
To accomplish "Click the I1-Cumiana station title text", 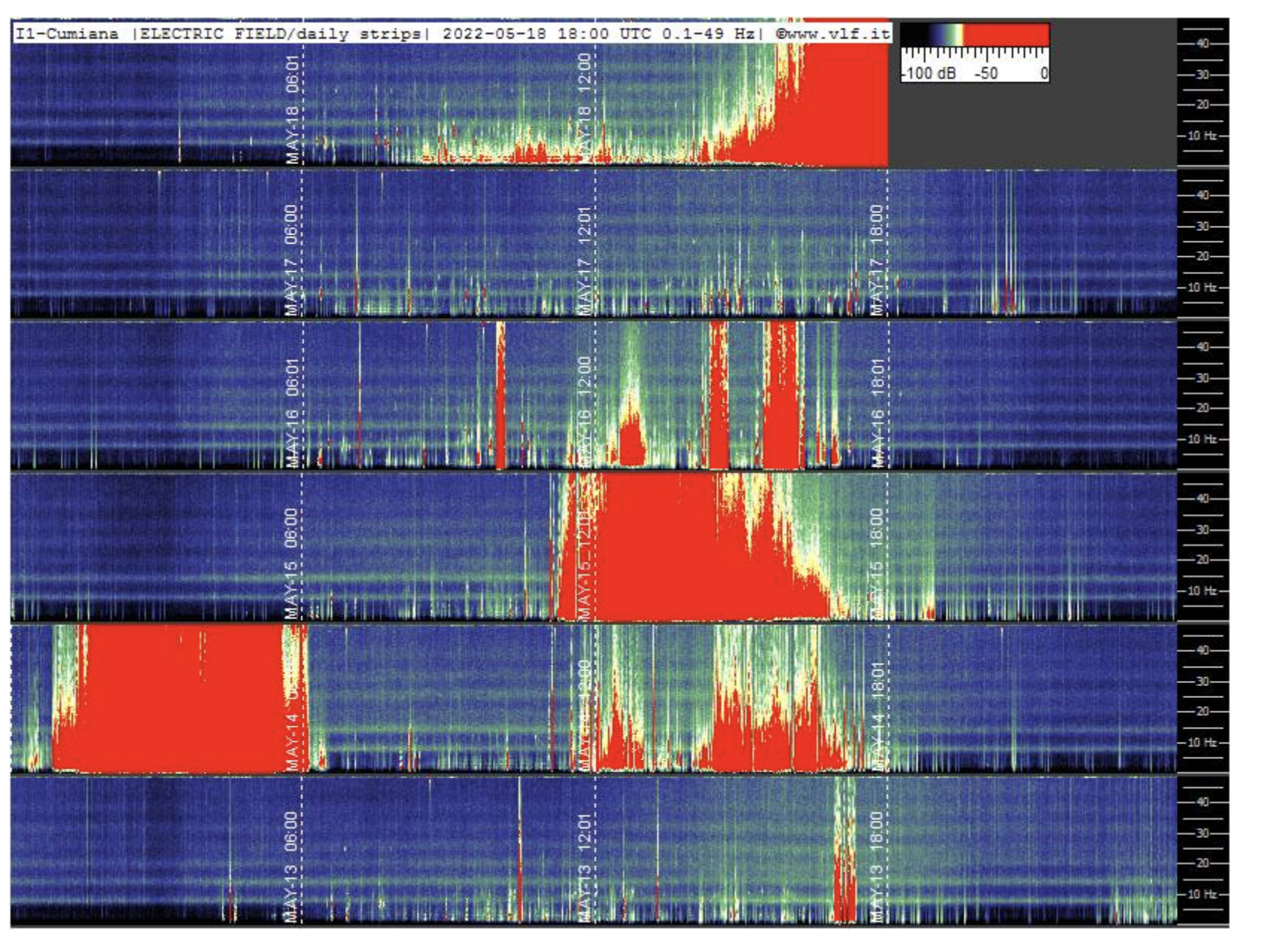I will (67, 34).
